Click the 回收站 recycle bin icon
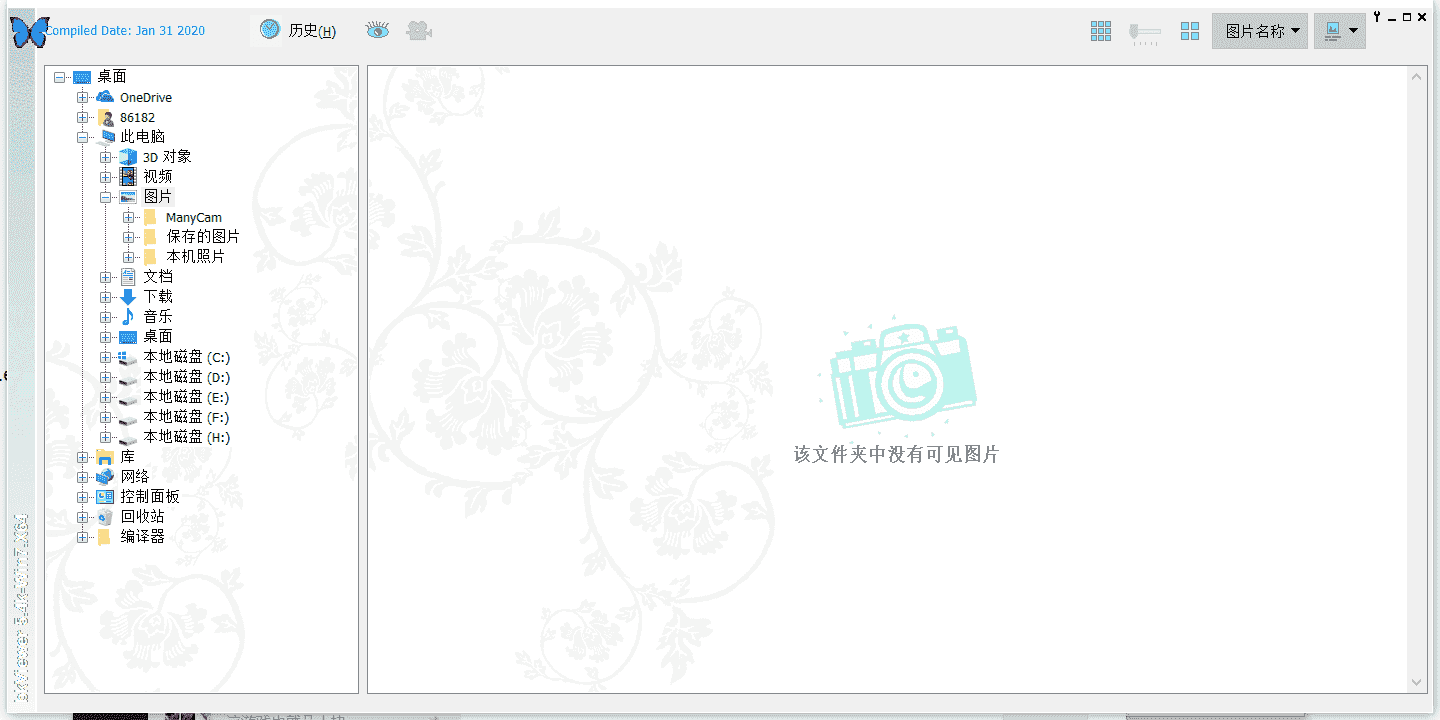1440x720 pixels. [105, 517]
